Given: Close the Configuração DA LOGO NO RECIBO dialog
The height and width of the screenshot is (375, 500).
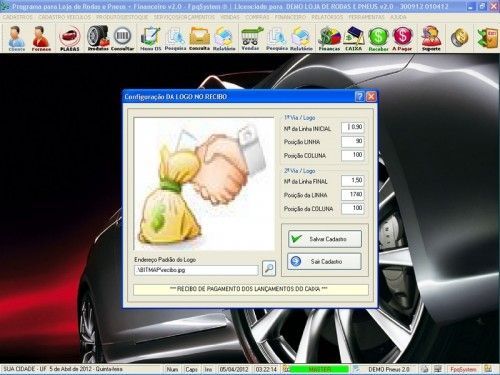Looking at the screenshot, I should (371, 97).
